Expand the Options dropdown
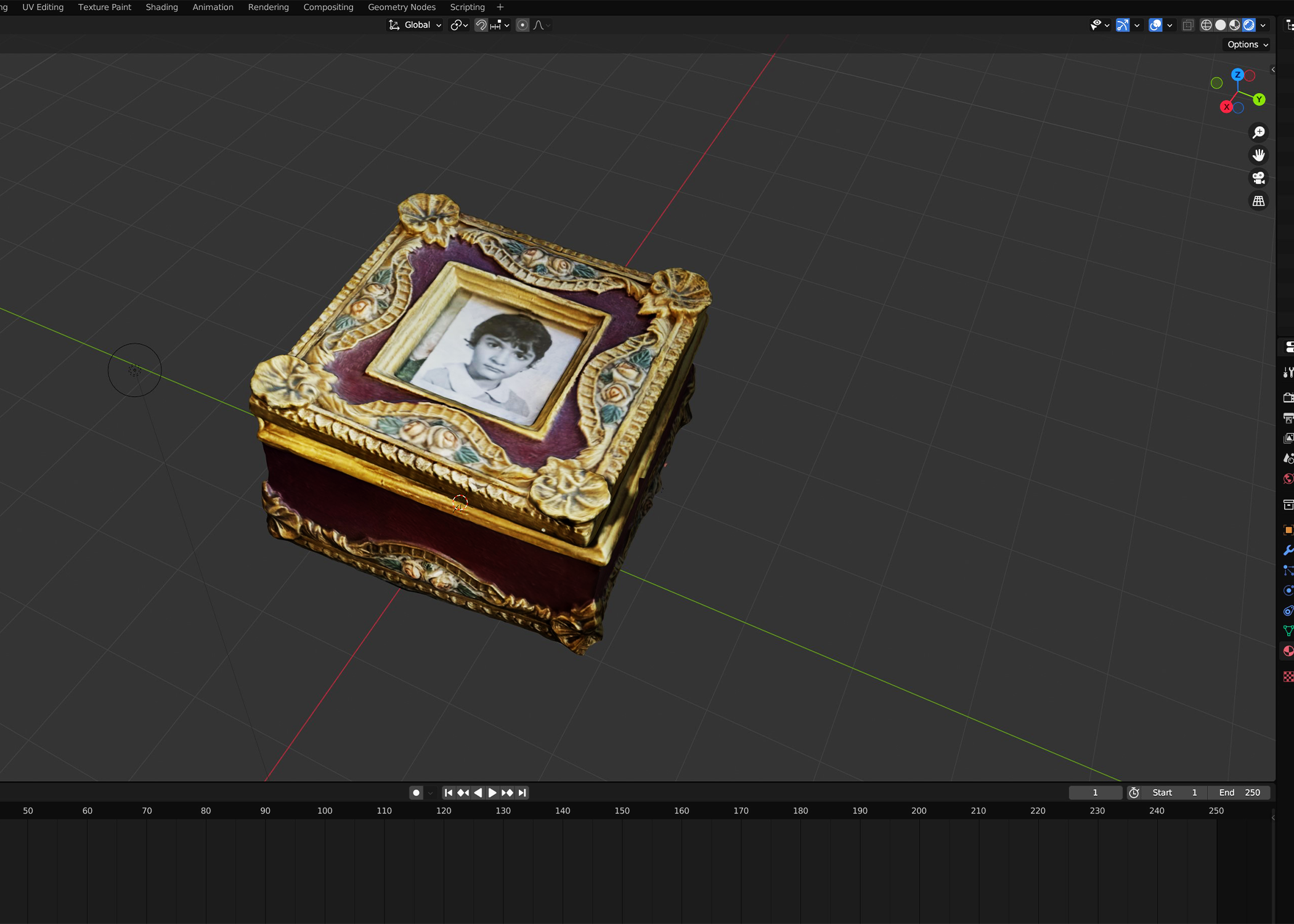Image resolution: width=1294 pixels, height=924 pixels. (x=1247, y=44)
